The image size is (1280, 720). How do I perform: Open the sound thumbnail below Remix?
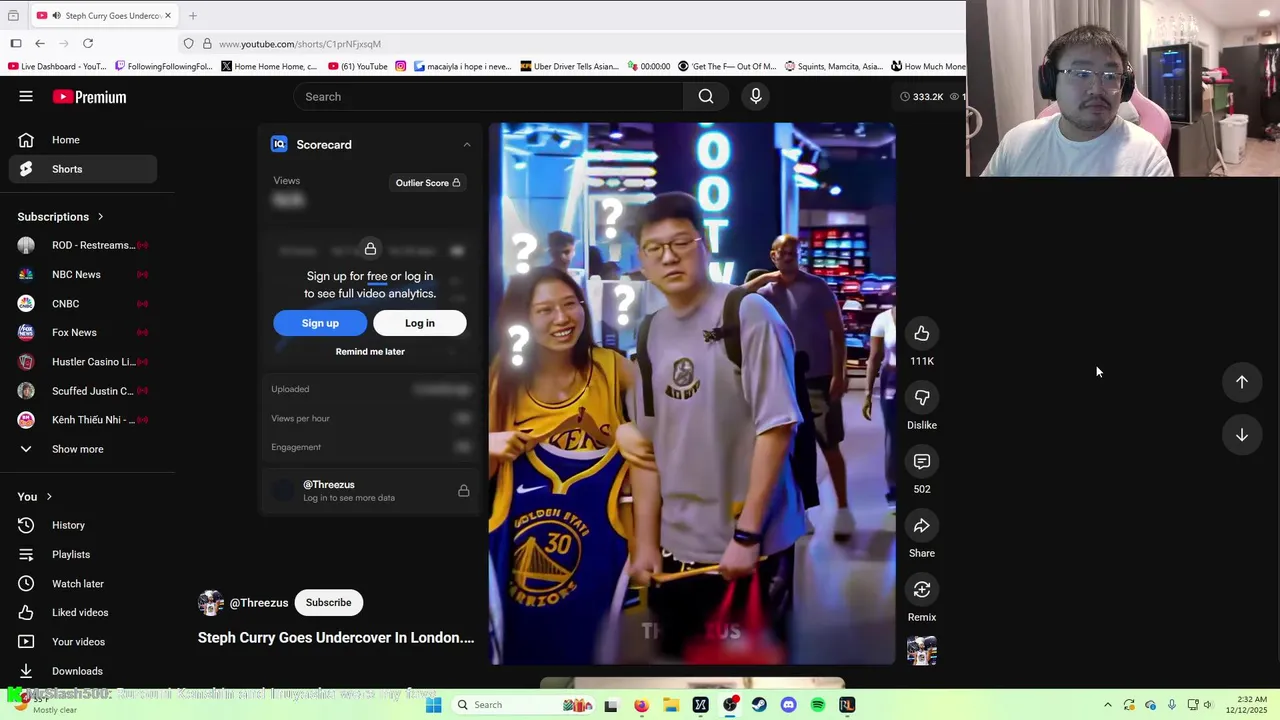[922, 650]
